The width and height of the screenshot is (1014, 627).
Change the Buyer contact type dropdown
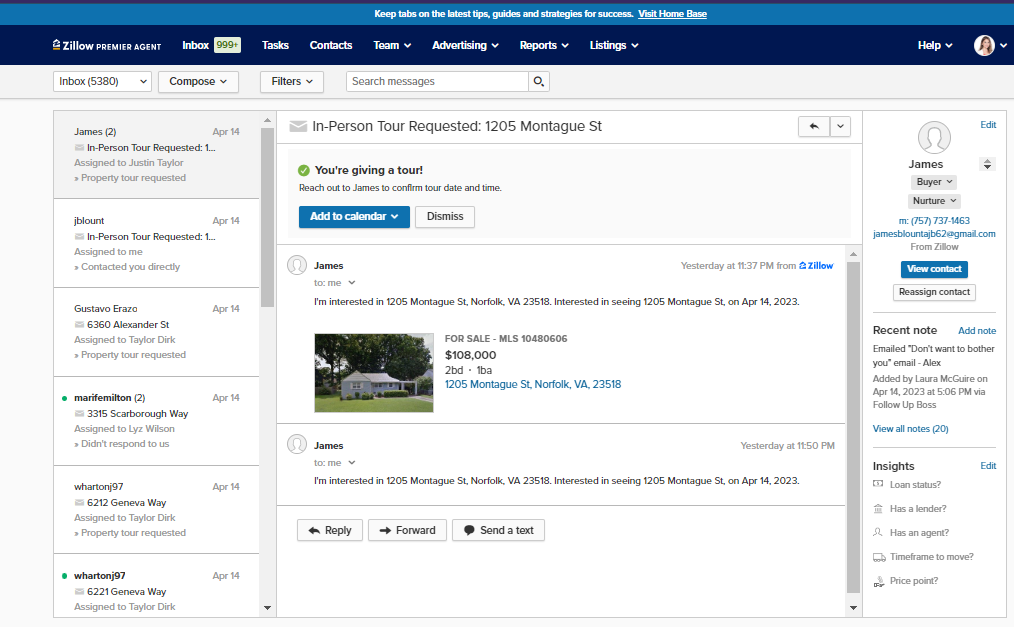934,182
